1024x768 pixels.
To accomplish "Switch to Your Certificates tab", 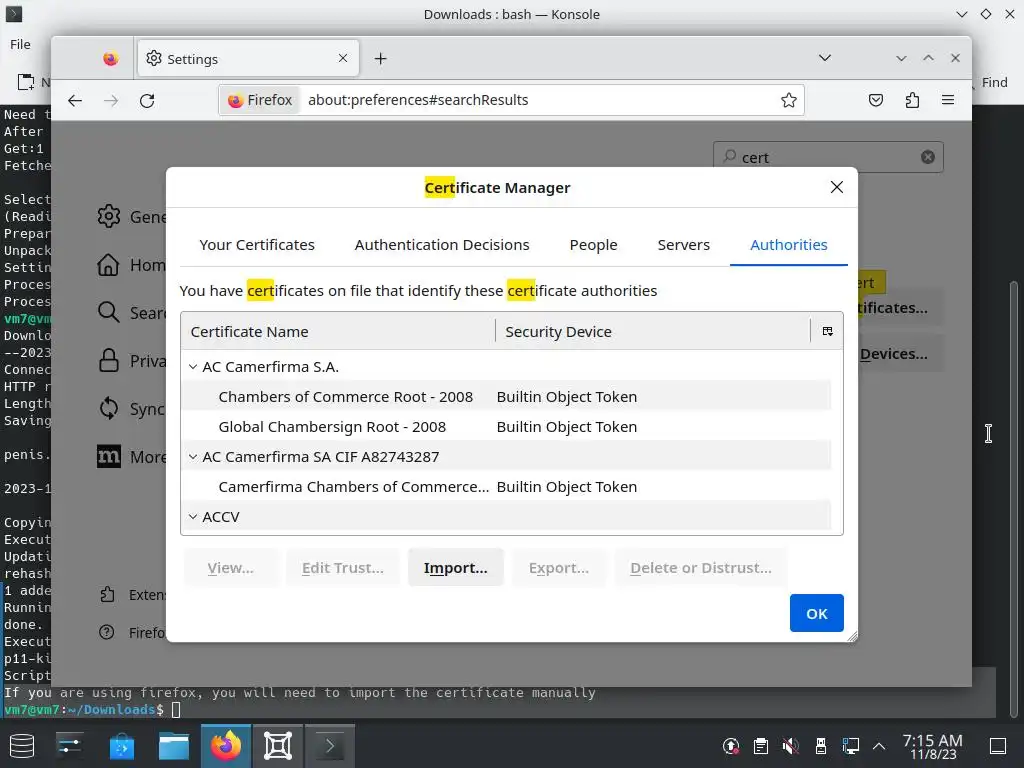I will [257, 245].
